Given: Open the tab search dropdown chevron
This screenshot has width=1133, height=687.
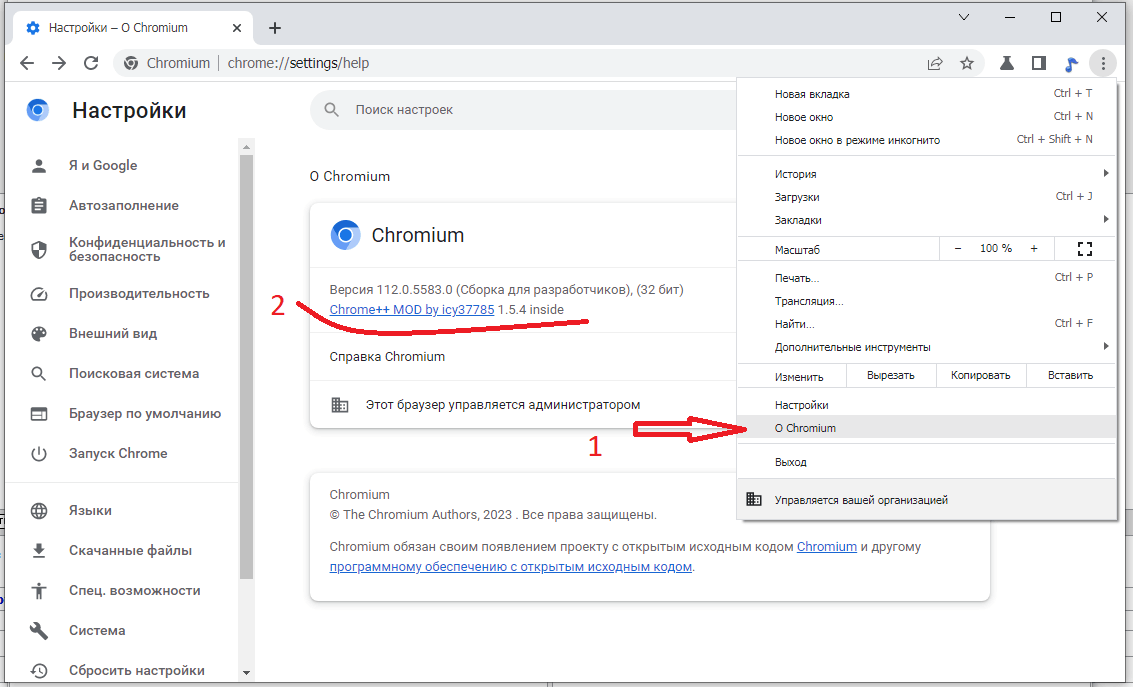Looking at the screenshot, I should 964,17.
